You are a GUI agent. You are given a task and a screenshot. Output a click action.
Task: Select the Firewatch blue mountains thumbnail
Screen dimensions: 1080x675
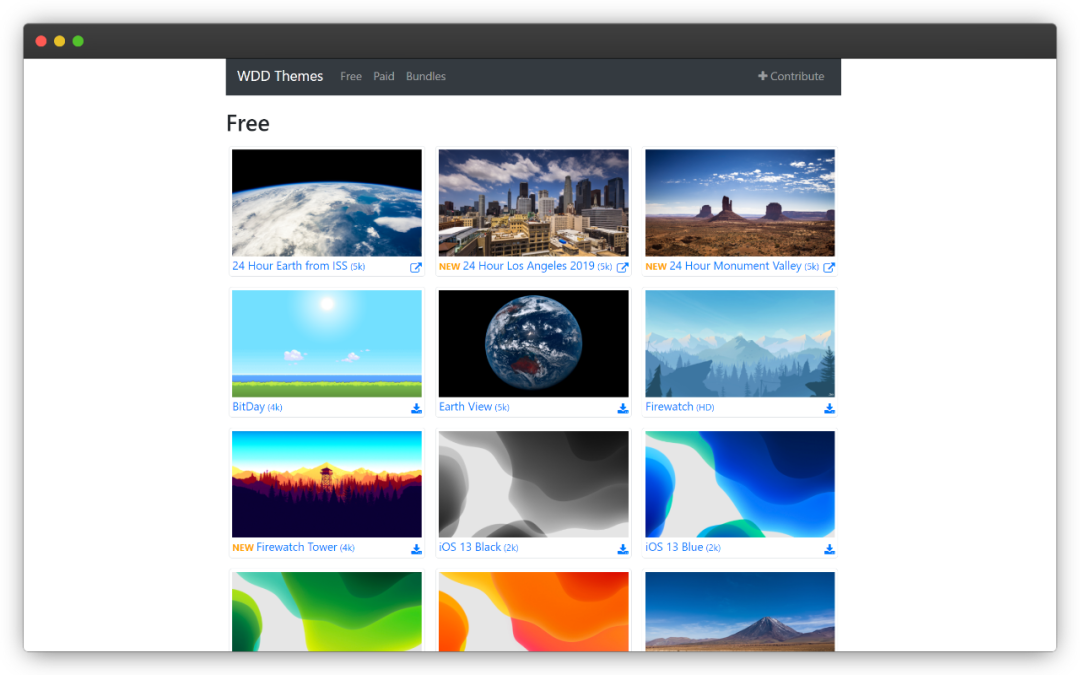point(740,343)
